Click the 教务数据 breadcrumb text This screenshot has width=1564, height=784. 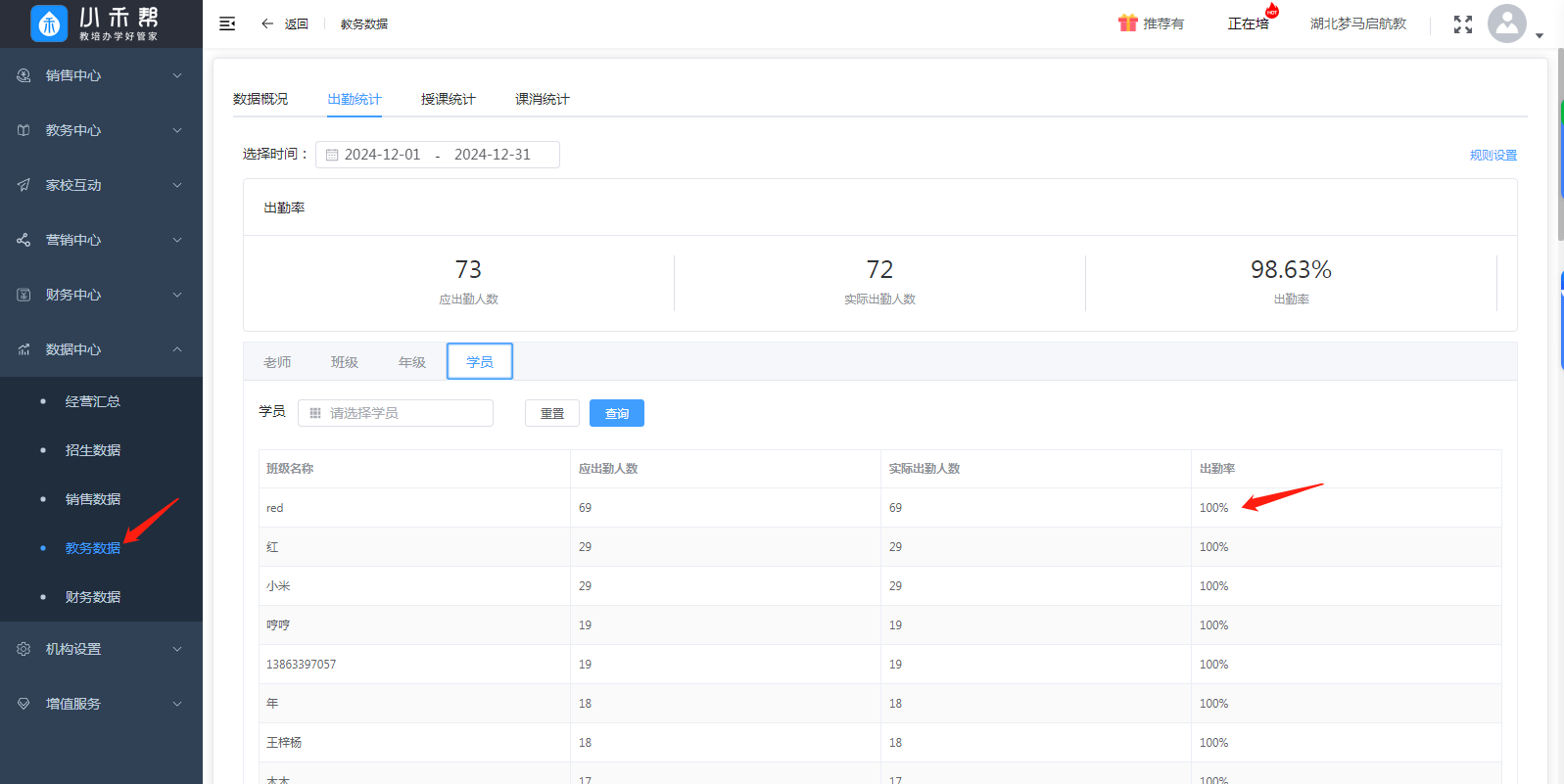pyautogui.click(x=364, y=23)
